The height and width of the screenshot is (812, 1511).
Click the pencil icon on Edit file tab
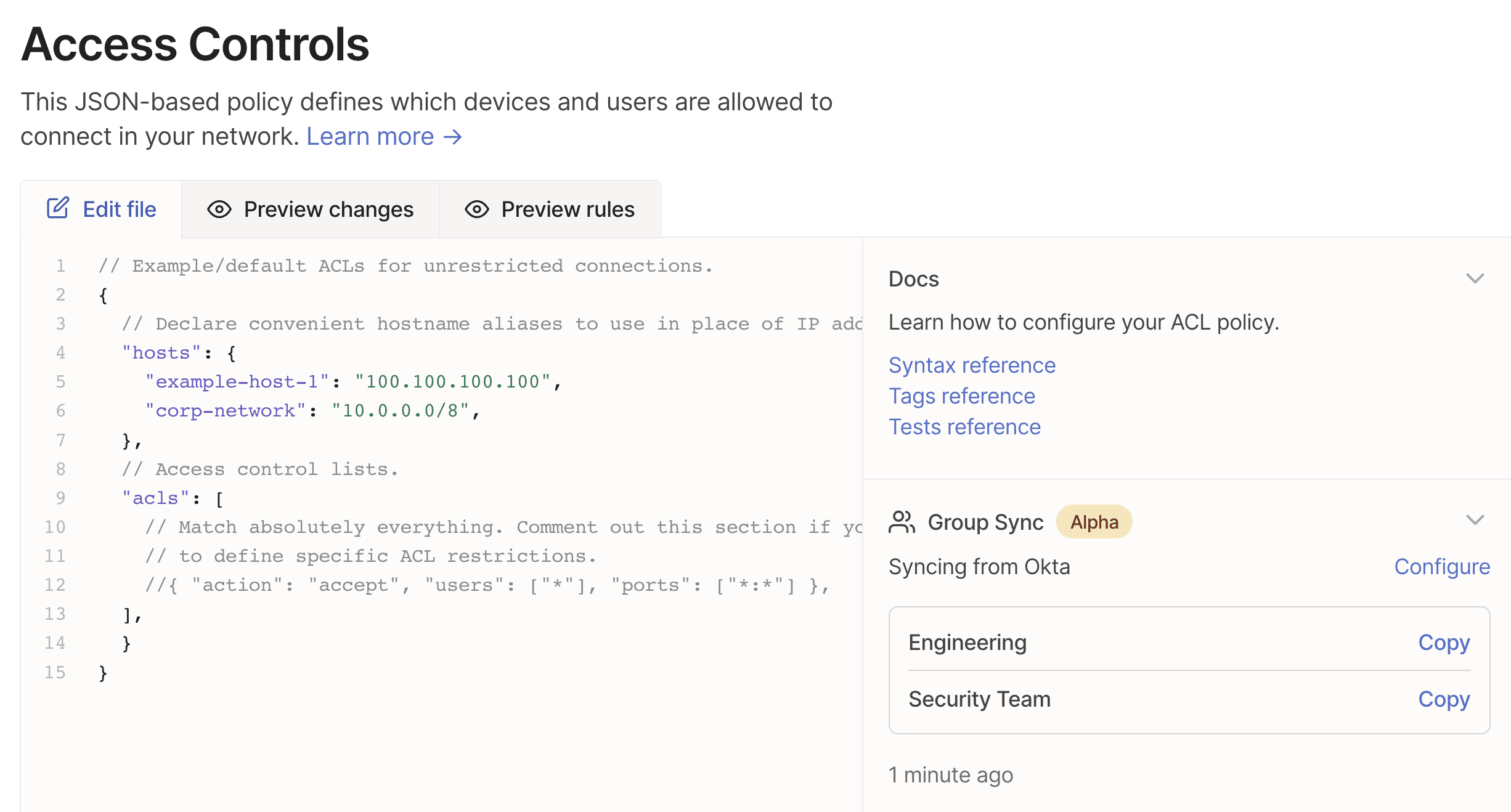pyautogui.click(x=57, y=208)
